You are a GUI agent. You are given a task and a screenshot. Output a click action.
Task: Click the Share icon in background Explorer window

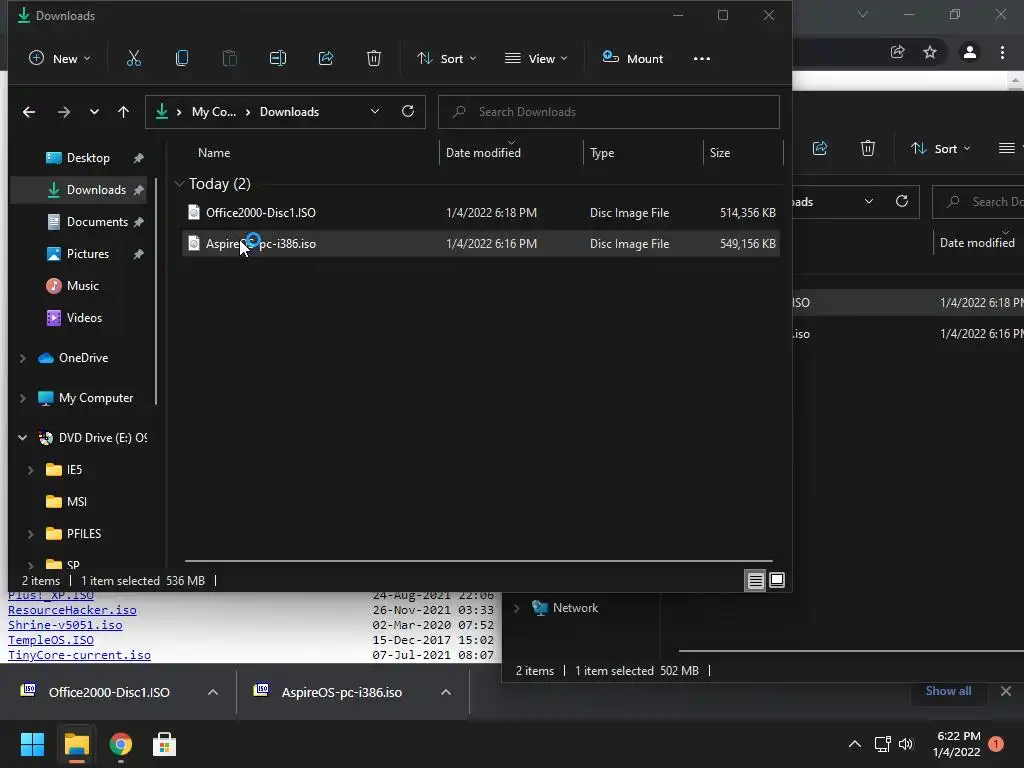click(820, 148)
